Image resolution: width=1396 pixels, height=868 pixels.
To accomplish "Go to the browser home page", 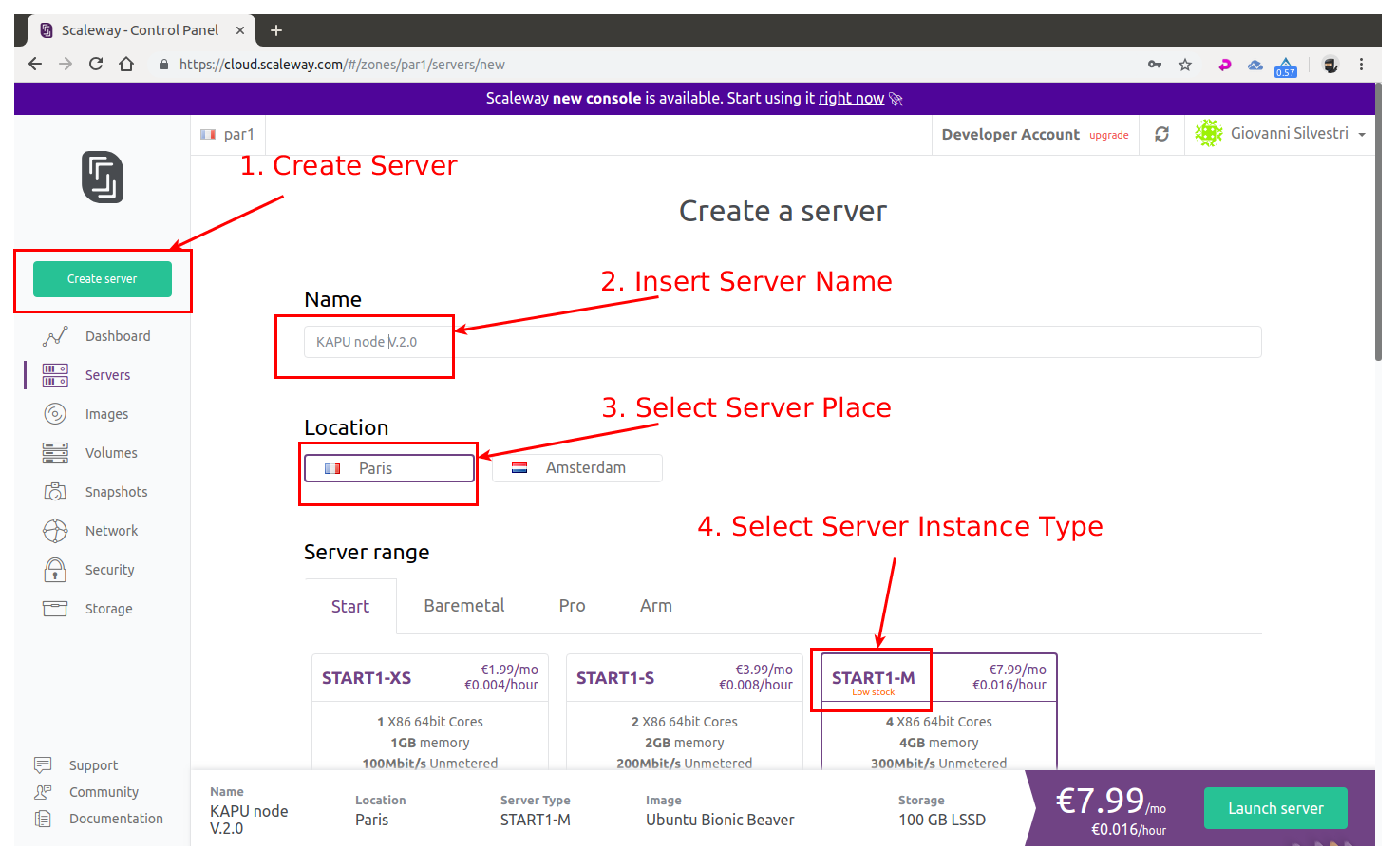I will coord(126,64).
